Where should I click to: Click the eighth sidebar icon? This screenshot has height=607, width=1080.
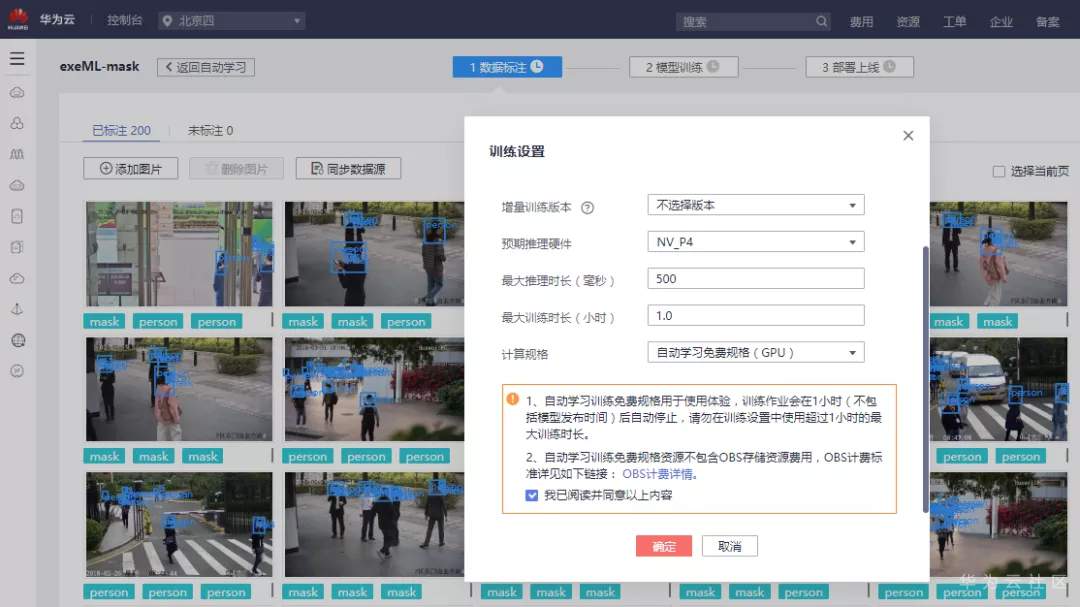coord(17,309)
